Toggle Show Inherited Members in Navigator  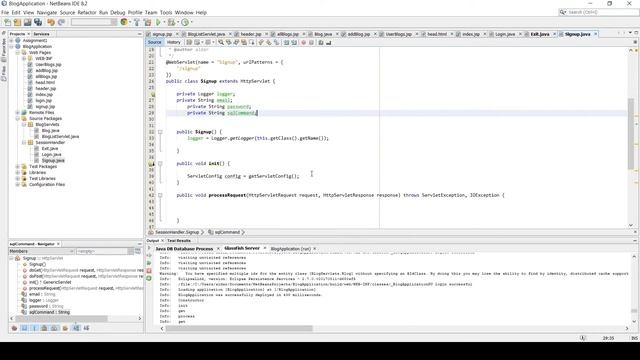pos(14,328)
